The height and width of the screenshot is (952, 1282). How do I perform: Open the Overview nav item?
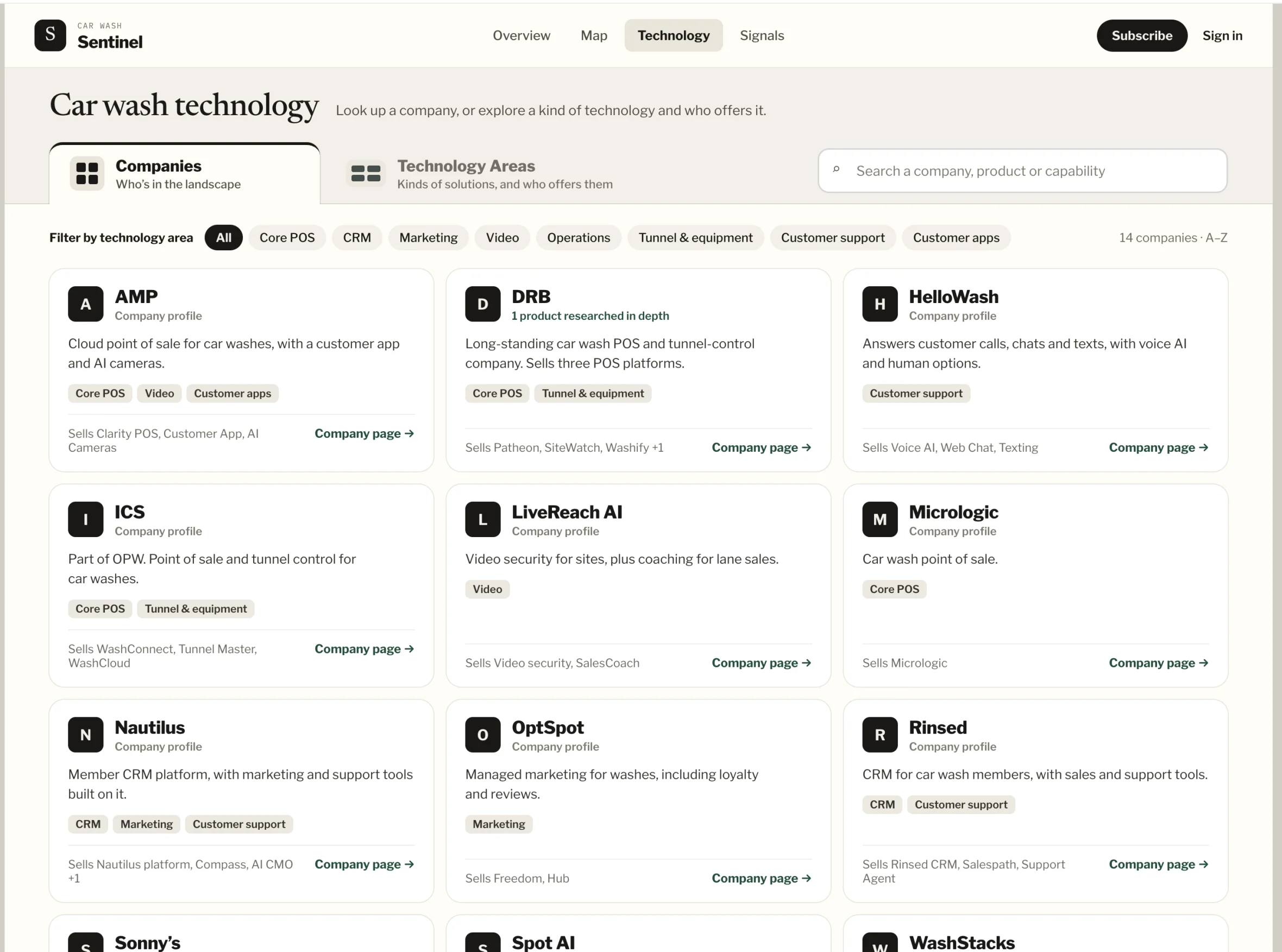pyautogui.click(x=521, y=35)
